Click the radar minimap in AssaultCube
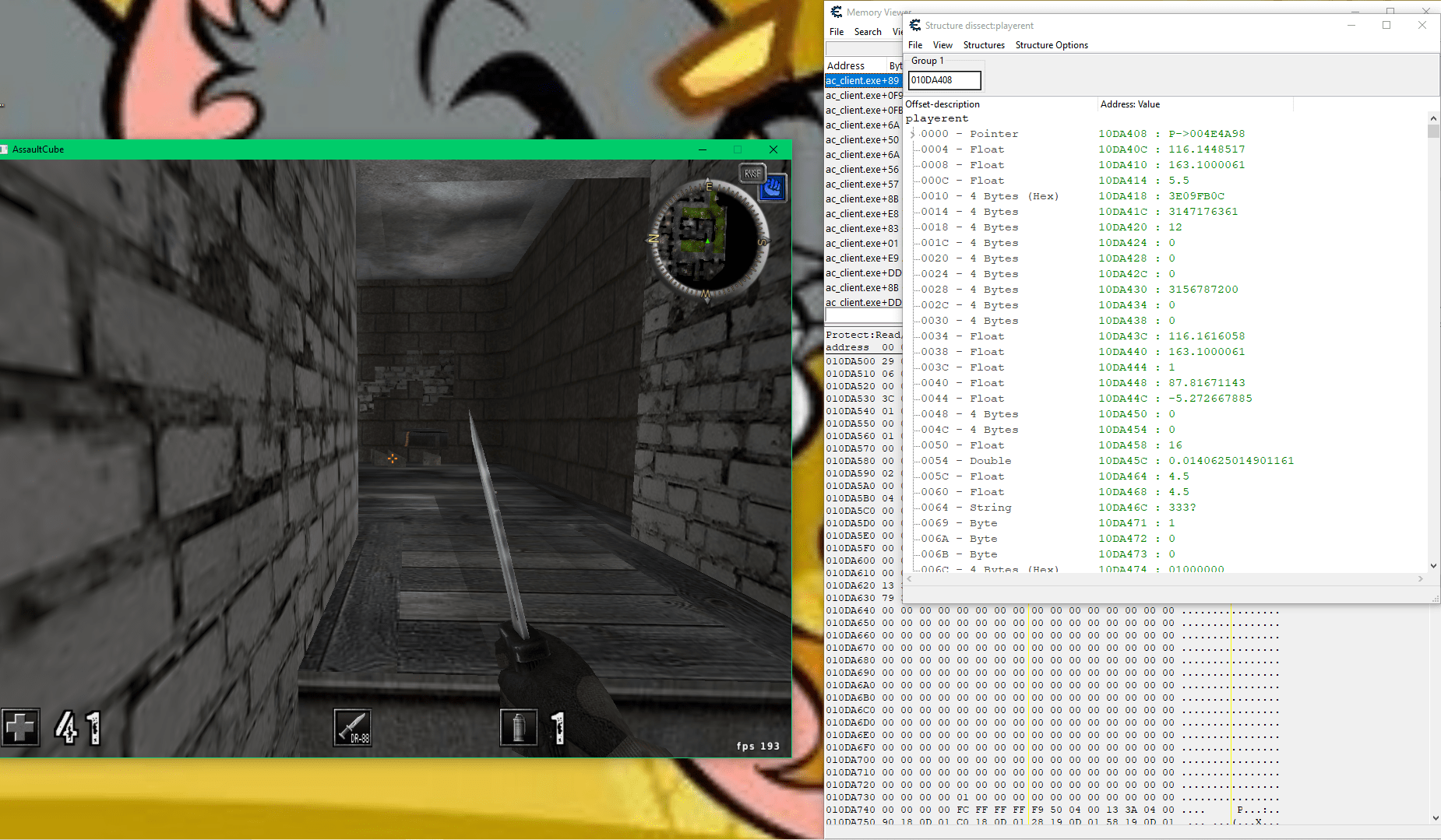The width and height of the screenshot is (1441, 840). pos(708,240)
